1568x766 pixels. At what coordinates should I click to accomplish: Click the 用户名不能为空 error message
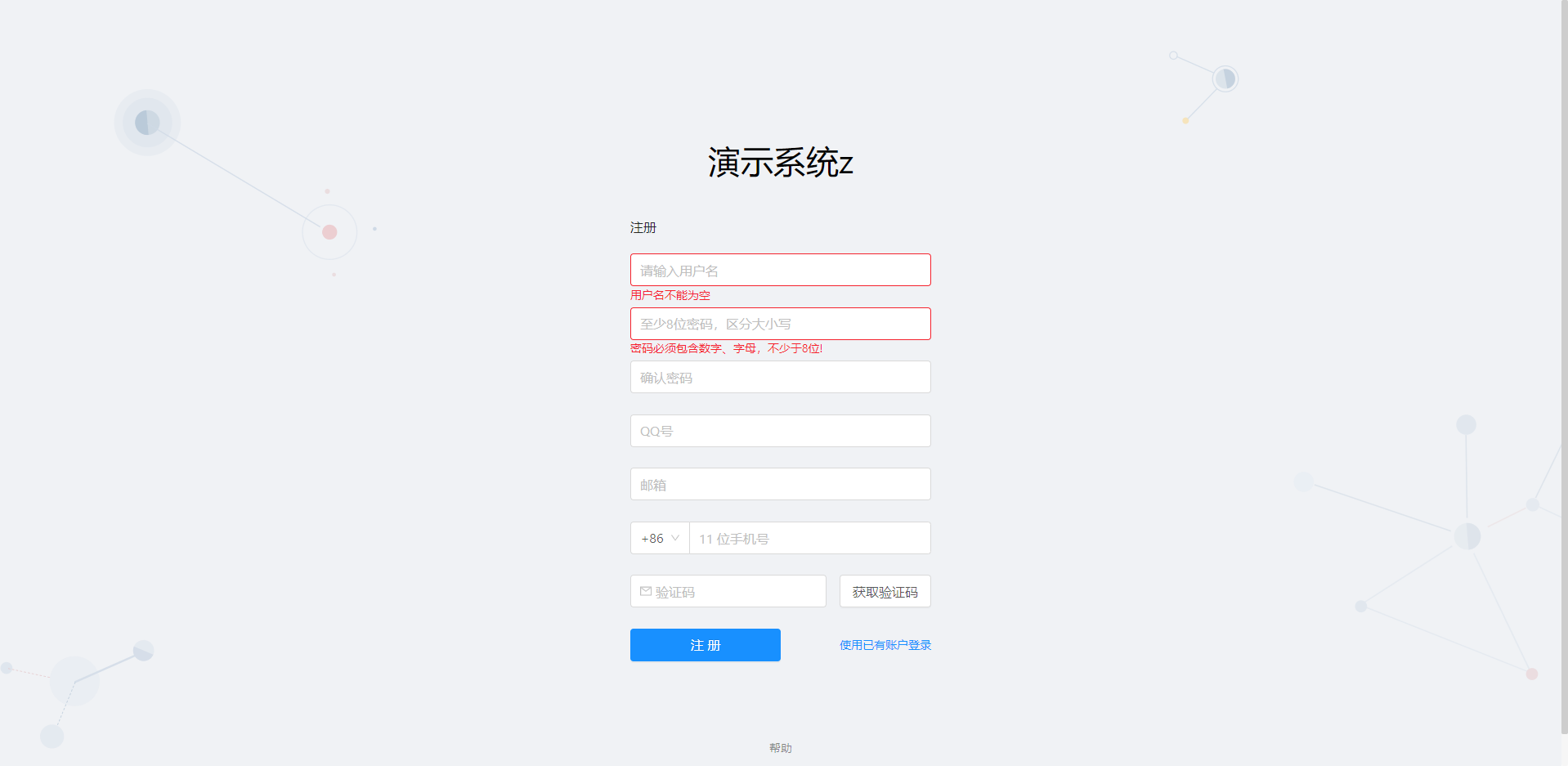pyautogui.click(x=670, y=295)
